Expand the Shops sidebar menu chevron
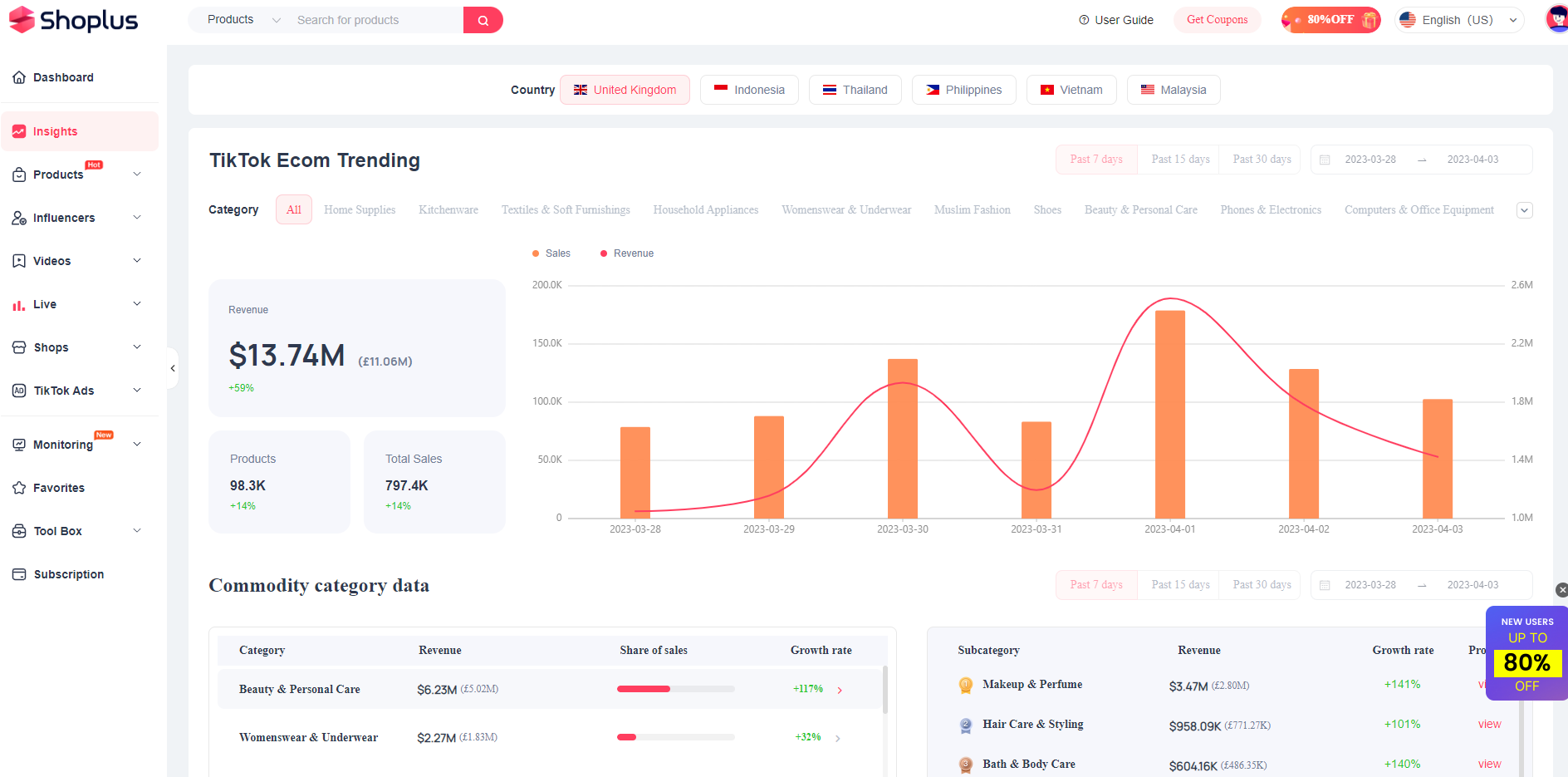 (137, 347)
